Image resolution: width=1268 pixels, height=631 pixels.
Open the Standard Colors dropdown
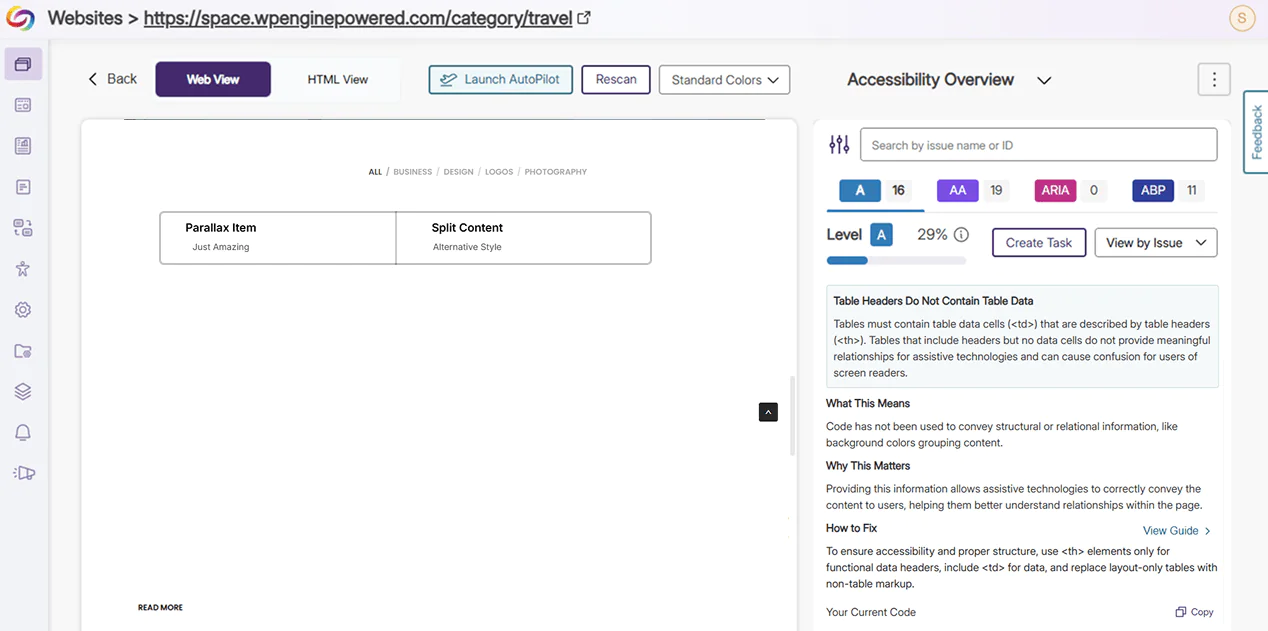pyautogui.click(x=724, y=79)
